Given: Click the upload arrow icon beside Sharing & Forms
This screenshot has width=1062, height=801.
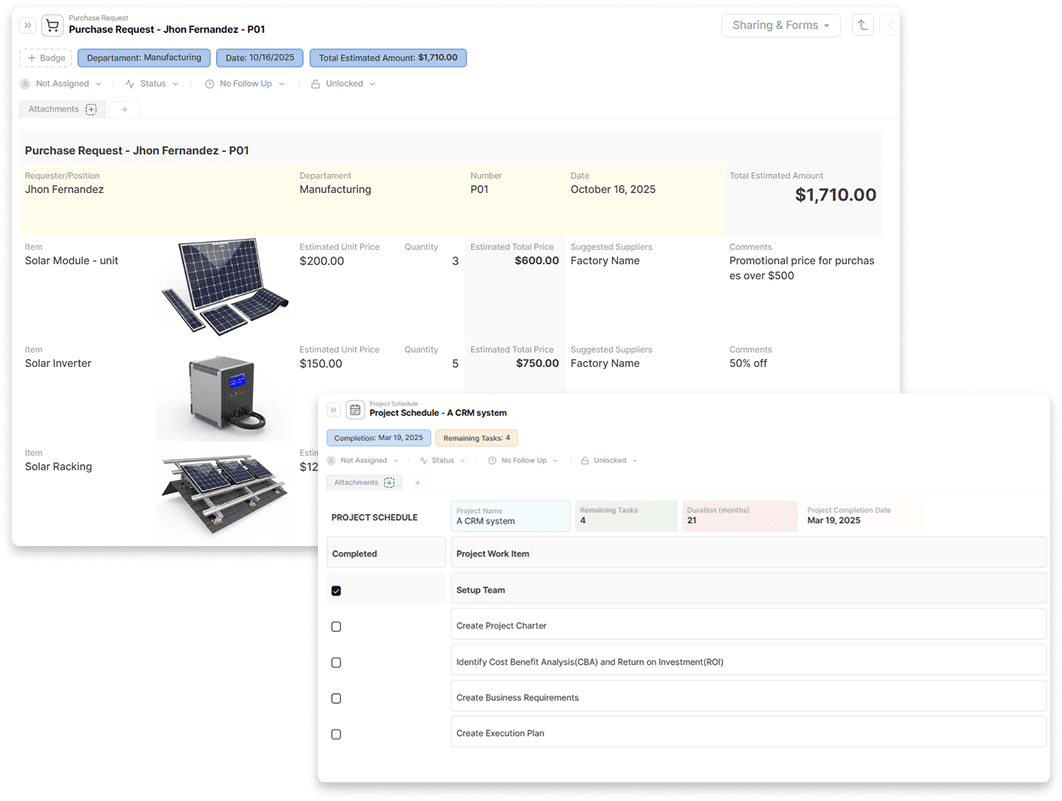Looking at the screenshot, I should pos(862,25).
